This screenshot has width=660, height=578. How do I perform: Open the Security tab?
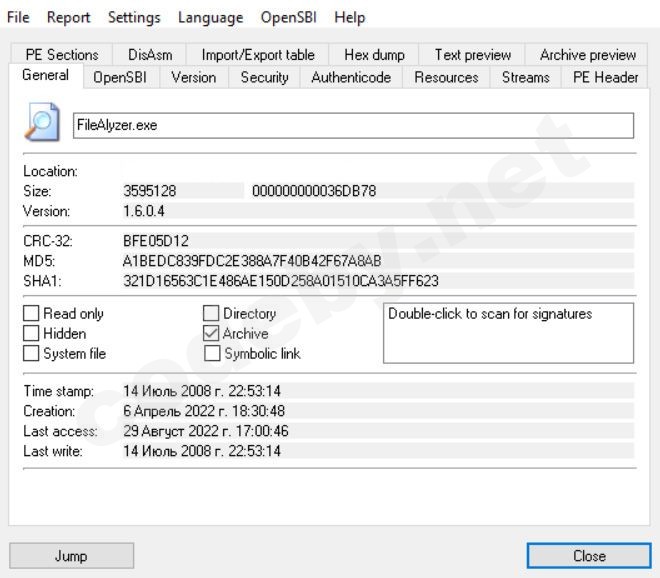264,77
